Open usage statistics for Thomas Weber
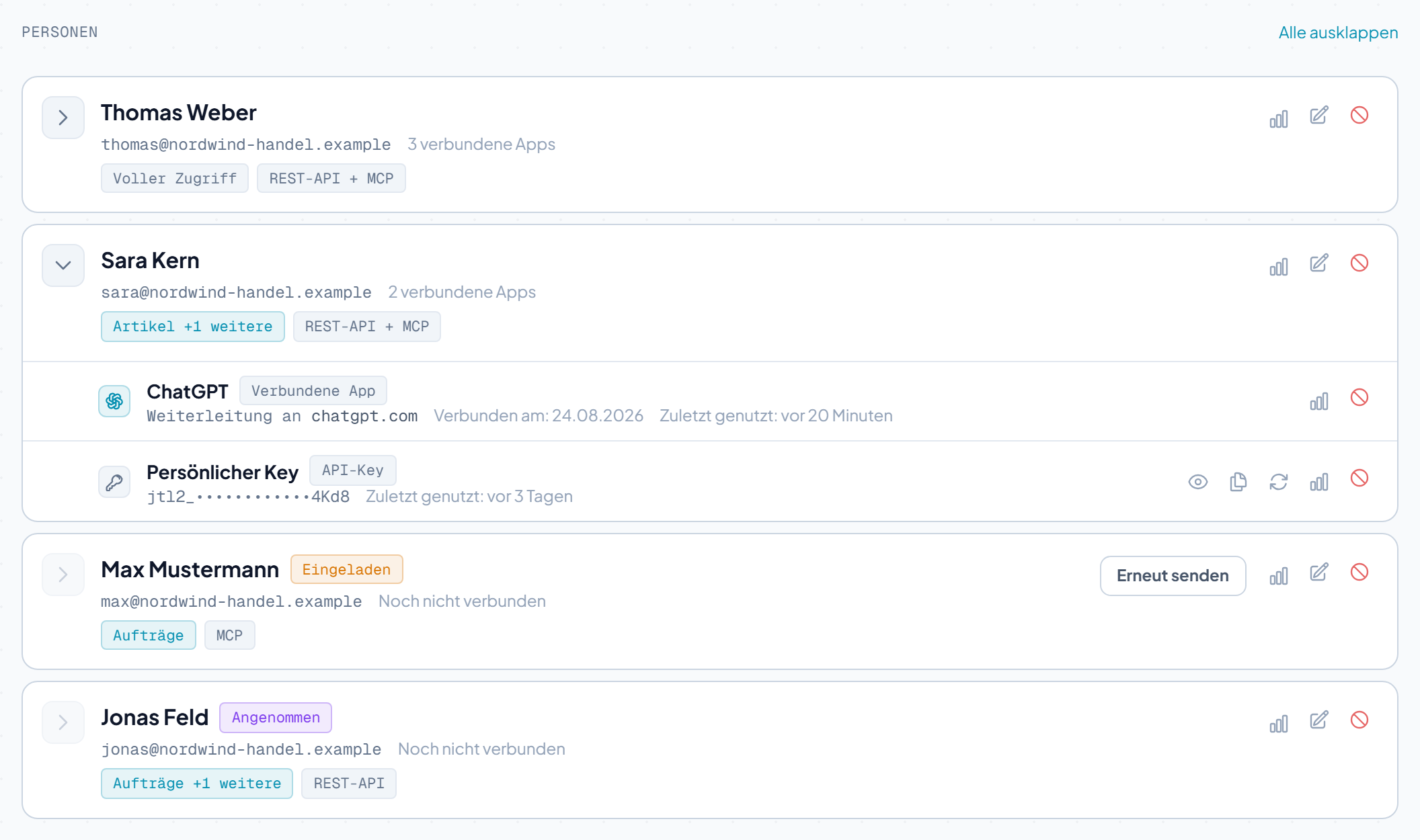Image resolution: width=1420 pixels, height=840 pixels. 1278,118
